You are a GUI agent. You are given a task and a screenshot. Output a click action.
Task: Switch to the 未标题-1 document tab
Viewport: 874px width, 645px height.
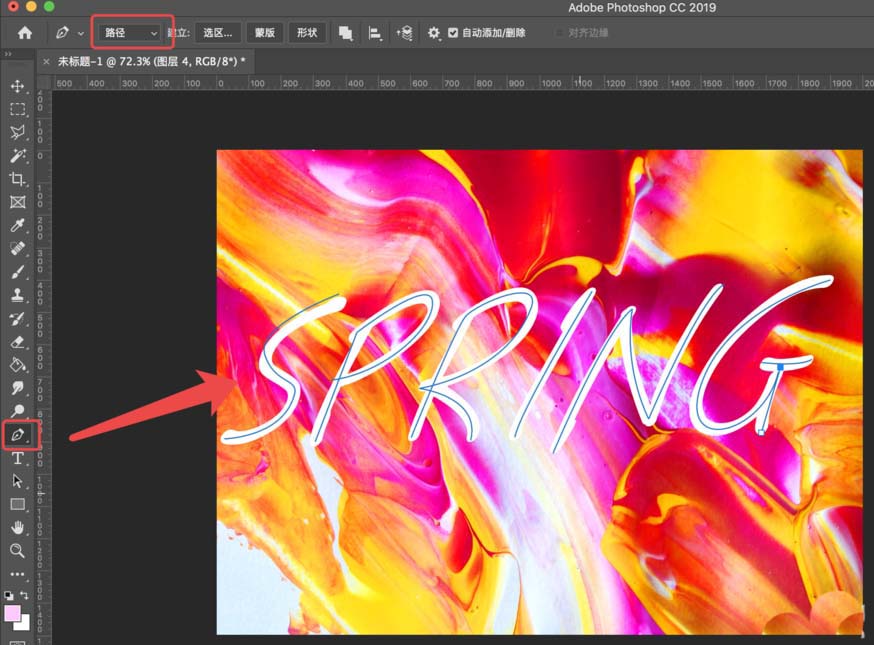150,61
